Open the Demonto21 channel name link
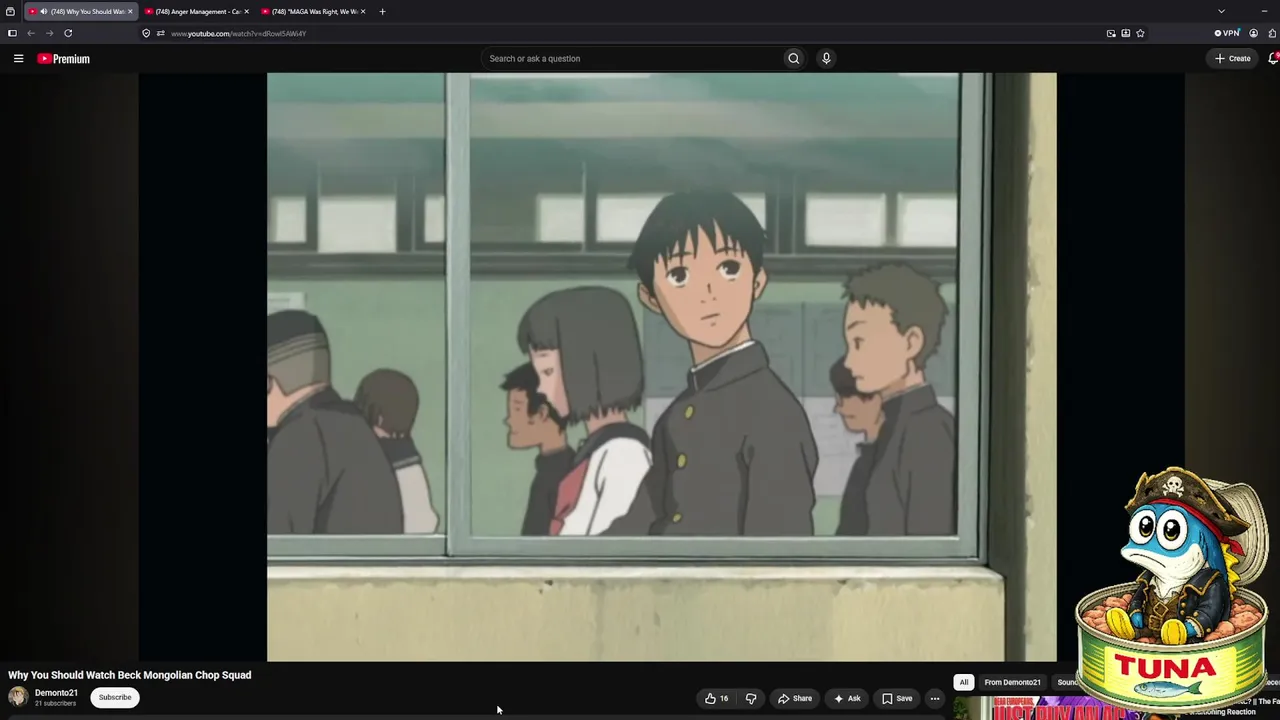Image resolution: width=1280 pixels, height=720 pixels. [56, 693]
